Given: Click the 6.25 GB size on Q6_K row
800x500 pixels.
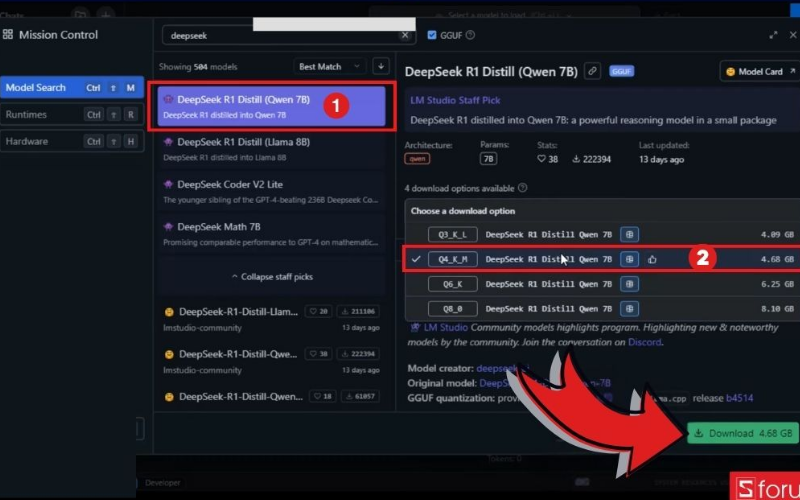Looking at the screenshot, I should pyautogui.click(x=777, y=284).
